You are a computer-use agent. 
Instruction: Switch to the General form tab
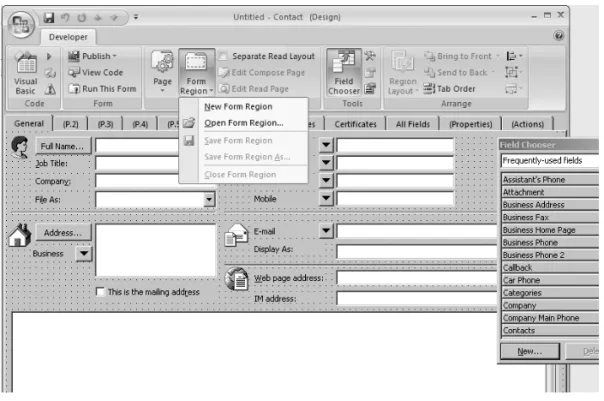coord(29,124)
